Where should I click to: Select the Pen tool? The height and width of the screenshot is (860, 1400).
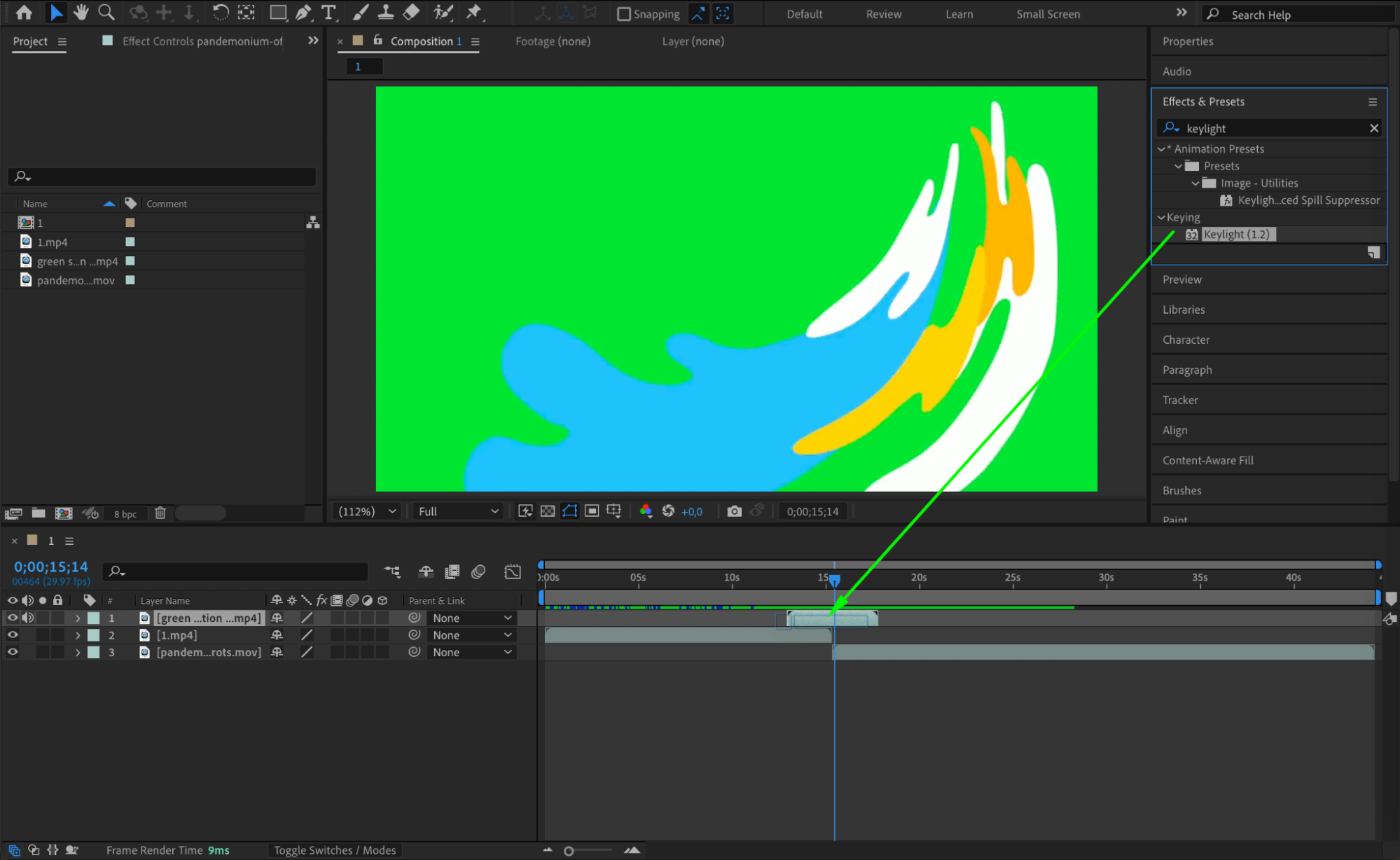tap(303, 13)
